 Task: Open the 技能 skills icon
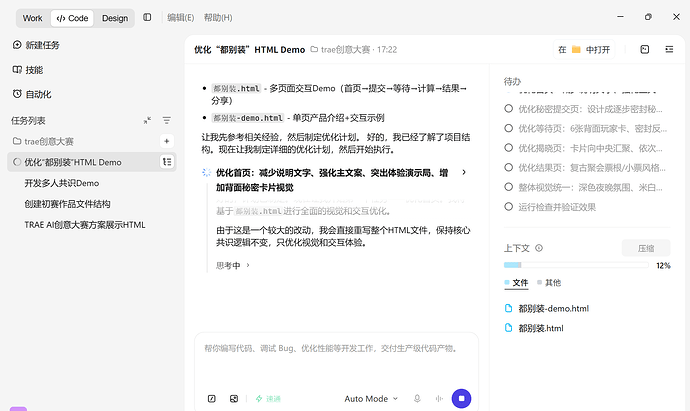pos(17,70)
